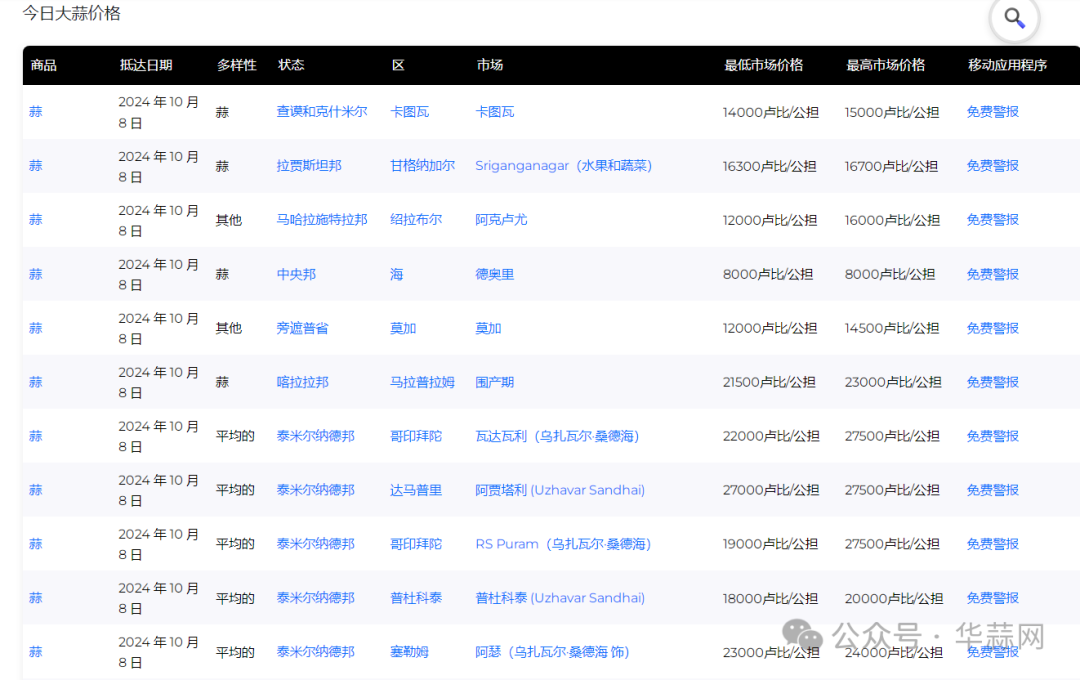This screenshot has width=1080, height=680.
Task: Select the 21500卢比/公担 price cell
Action: click(x=769, y=382)
